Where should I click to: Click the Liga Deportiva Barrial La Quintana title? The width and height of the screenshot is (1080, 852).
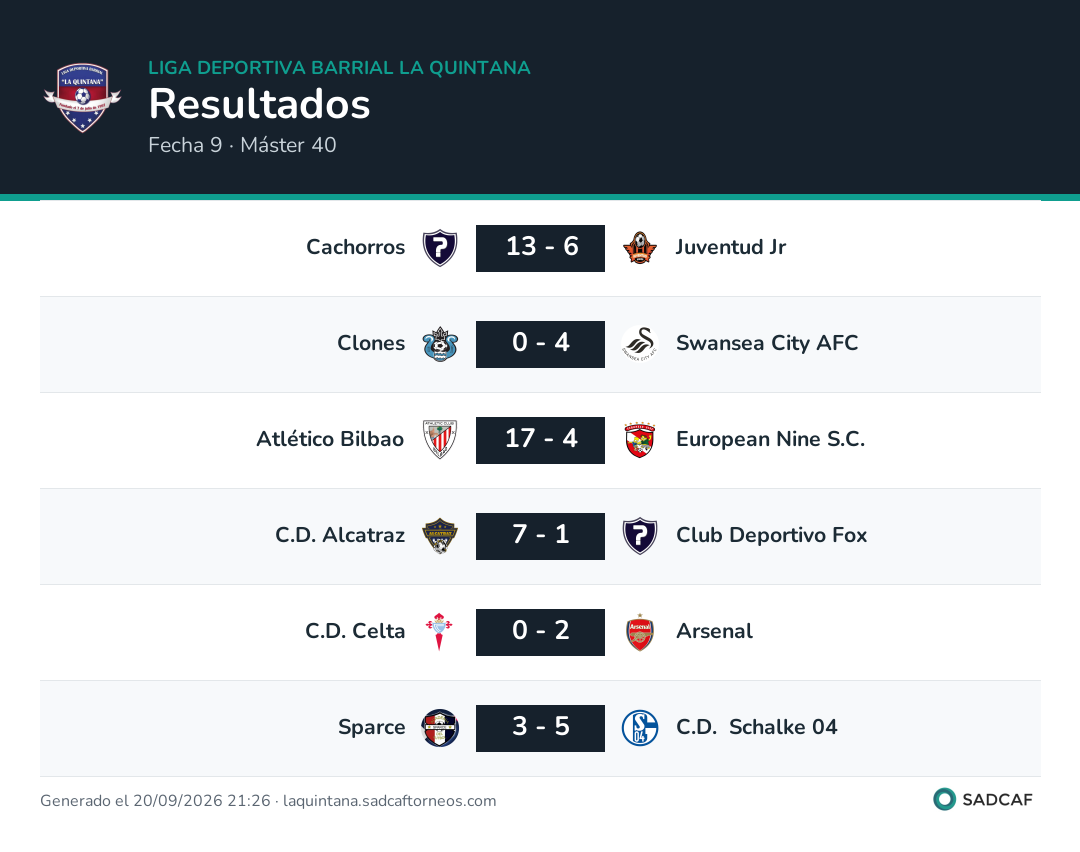click(x=340, y=67)
